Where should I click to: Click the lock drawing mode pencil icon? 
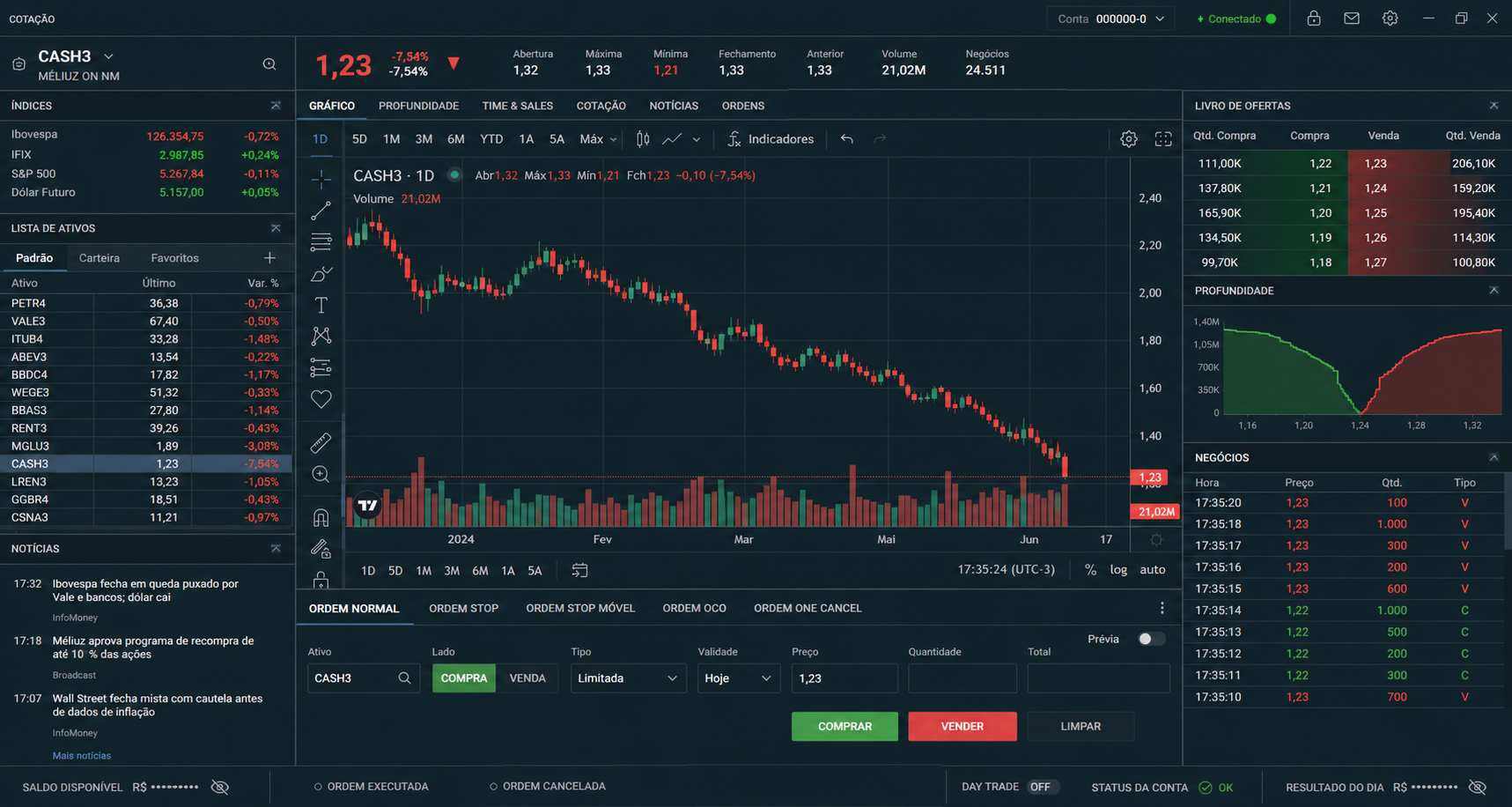point(321,549)
